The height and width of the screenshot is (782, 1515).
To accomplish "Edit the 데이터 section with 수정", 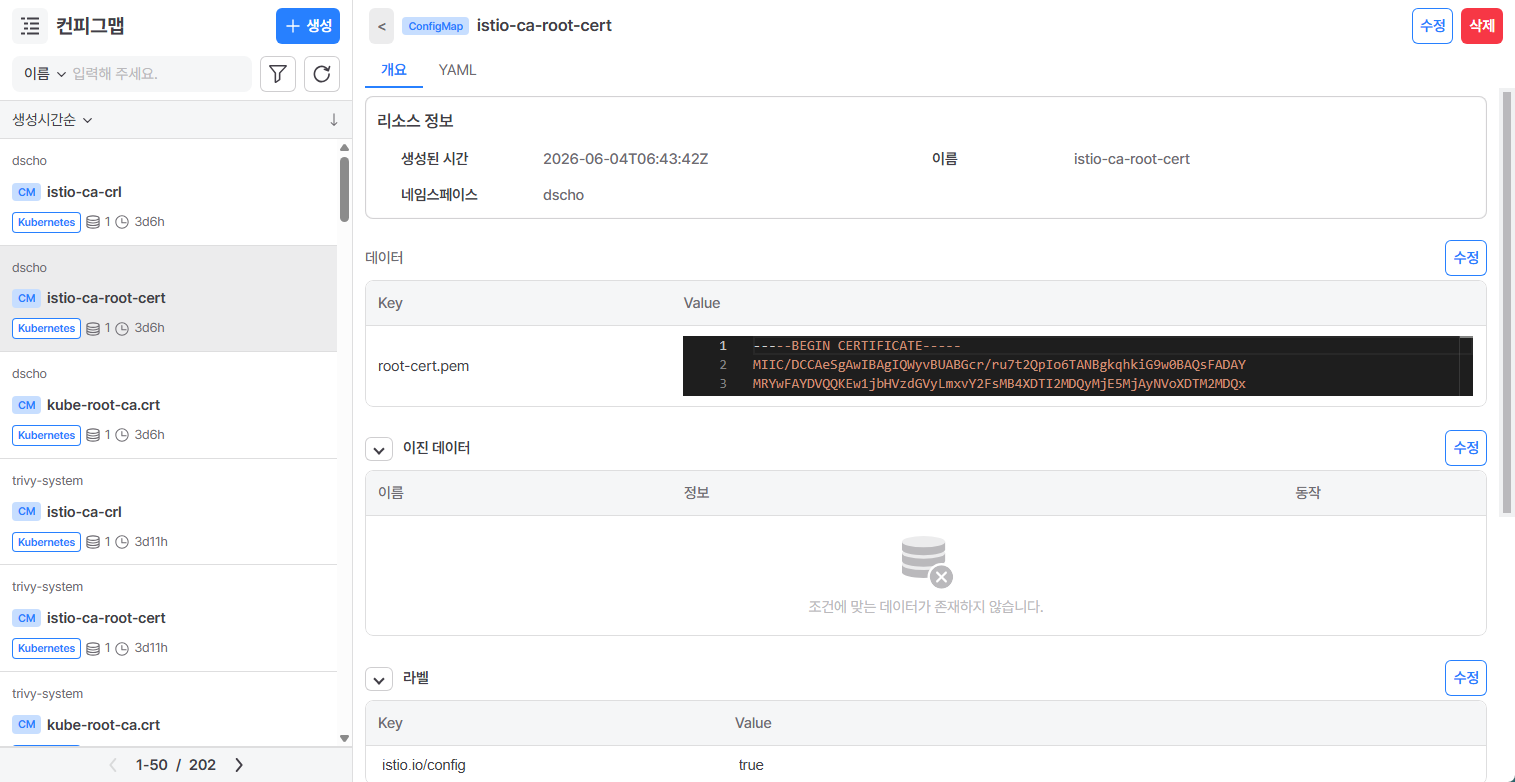I will pos(1466,258).
